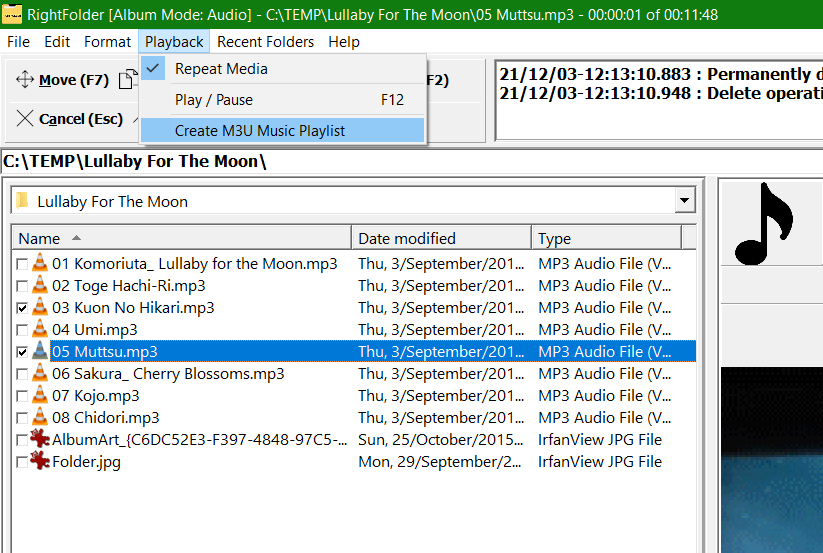Sort by Type column header

tap(606, 238)
